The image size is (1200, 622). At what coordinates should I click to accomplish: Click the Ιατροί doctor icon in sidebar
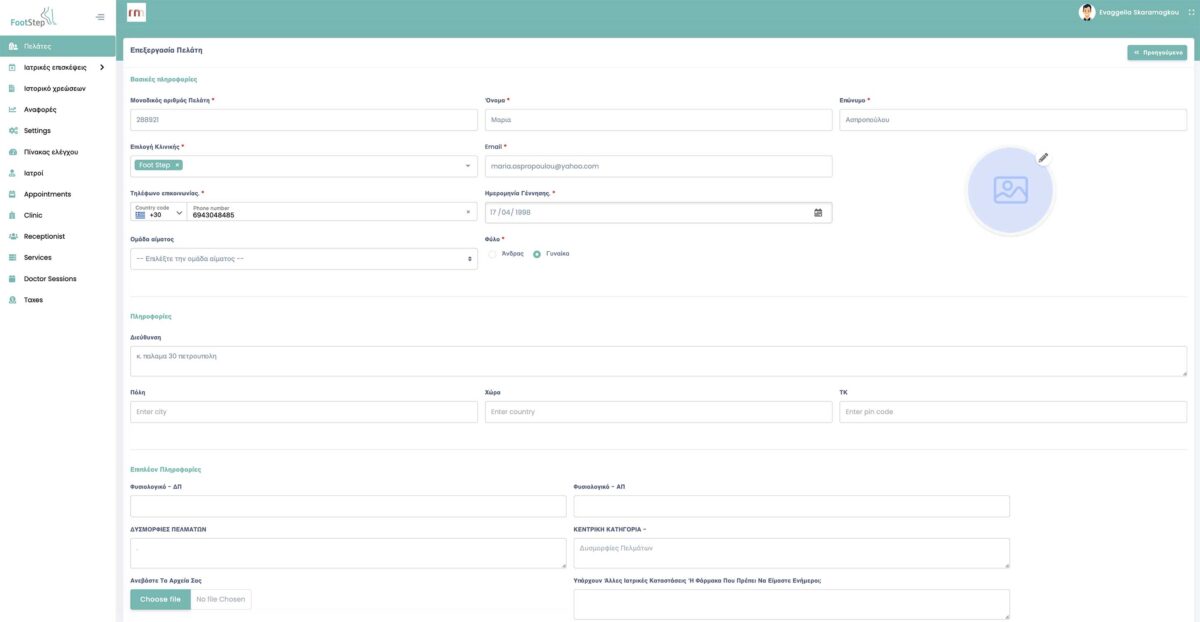12,173
